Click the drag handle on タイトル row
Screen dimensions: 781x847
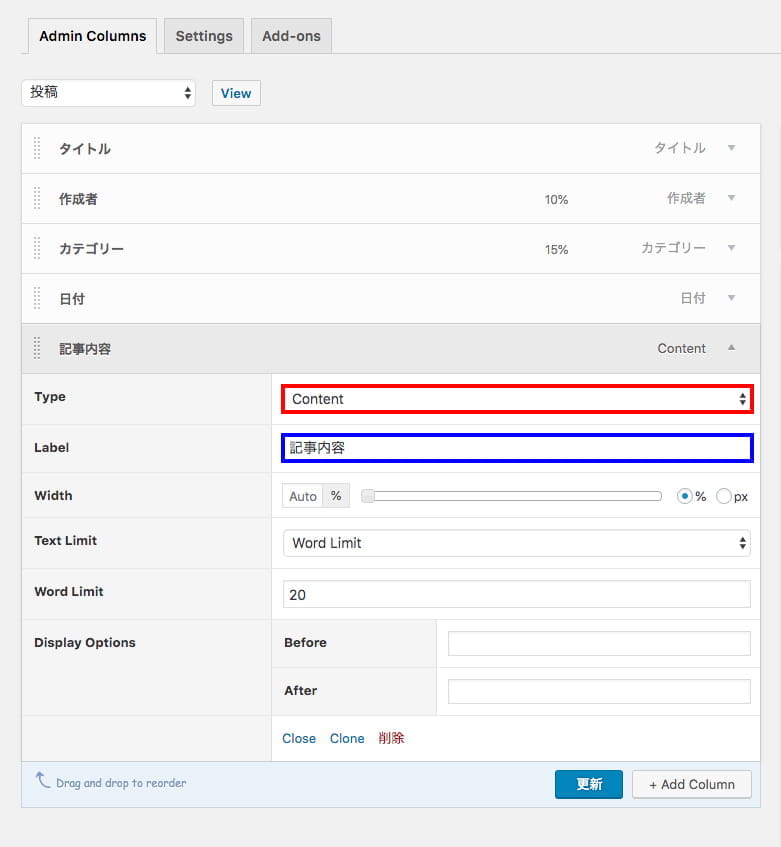point(37,148)
